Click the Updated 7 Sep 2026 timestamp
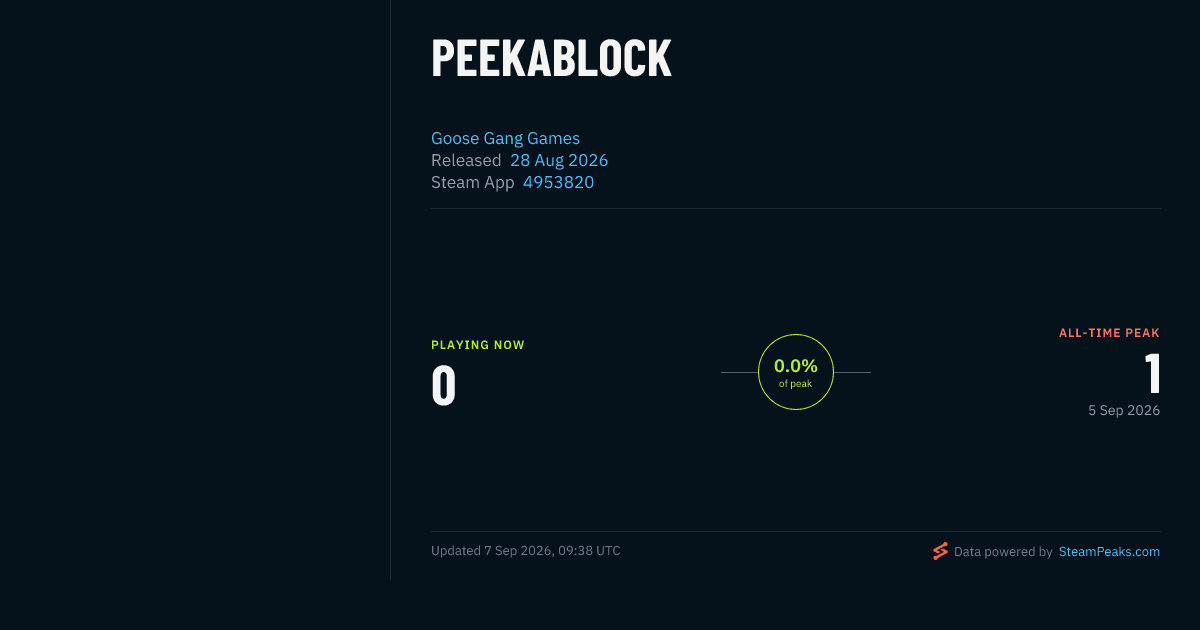Viewport: 1200px width, 630px height. click(x=526, y=551)
